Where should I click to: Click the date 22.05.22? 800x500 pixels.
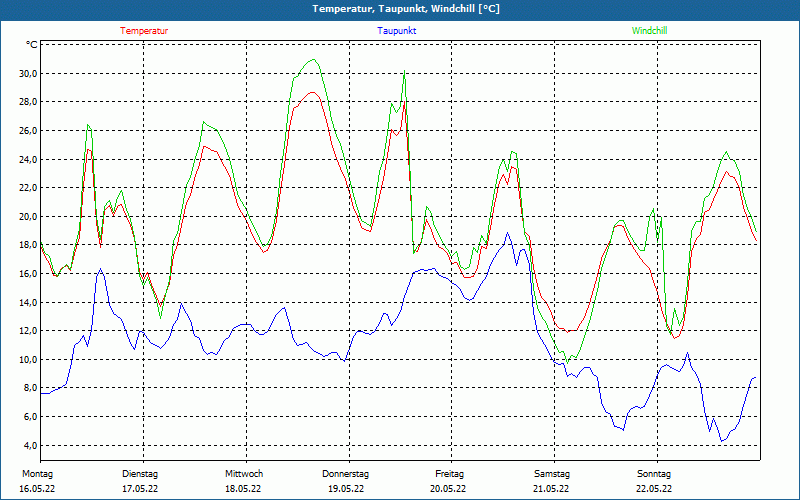654,489
